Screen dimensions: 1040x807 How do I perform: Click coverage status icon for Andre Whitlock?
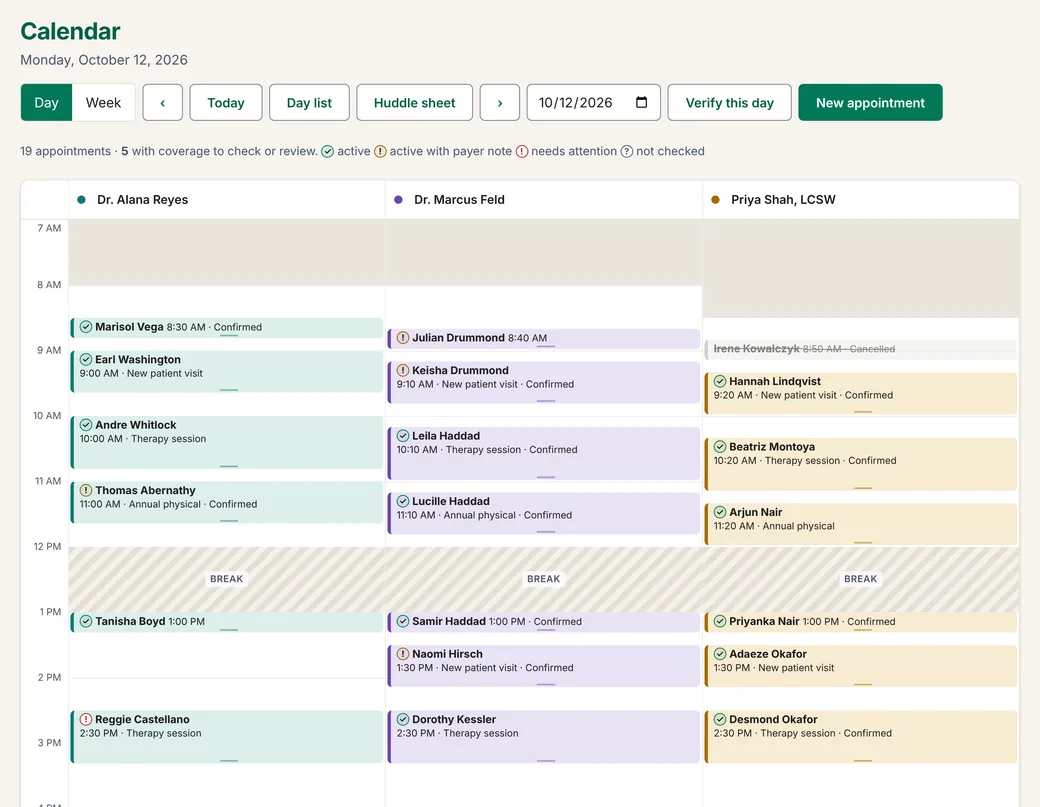[x=86, y=425]
